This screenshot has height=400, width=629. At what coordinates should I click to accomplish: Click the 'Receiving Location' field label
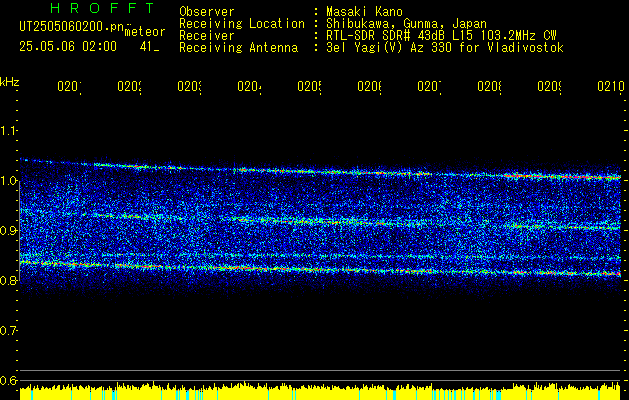[x=242, y=24]
